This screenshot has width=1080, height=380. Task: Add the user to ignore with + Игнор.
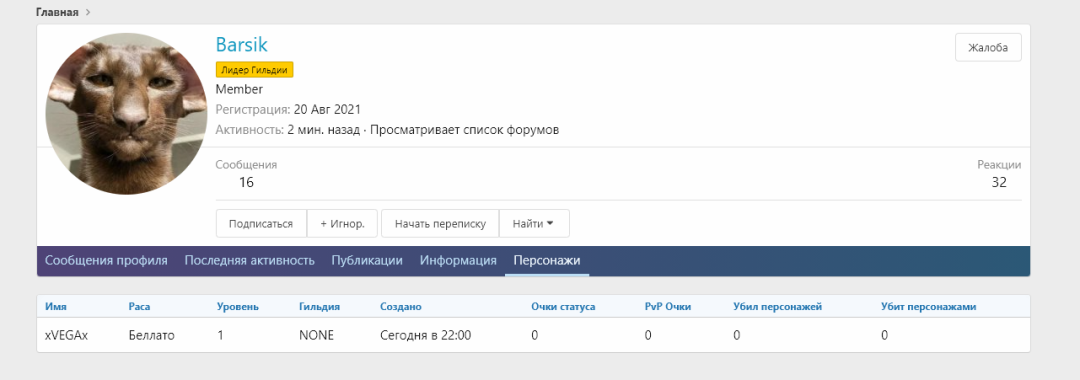point(342,224)
